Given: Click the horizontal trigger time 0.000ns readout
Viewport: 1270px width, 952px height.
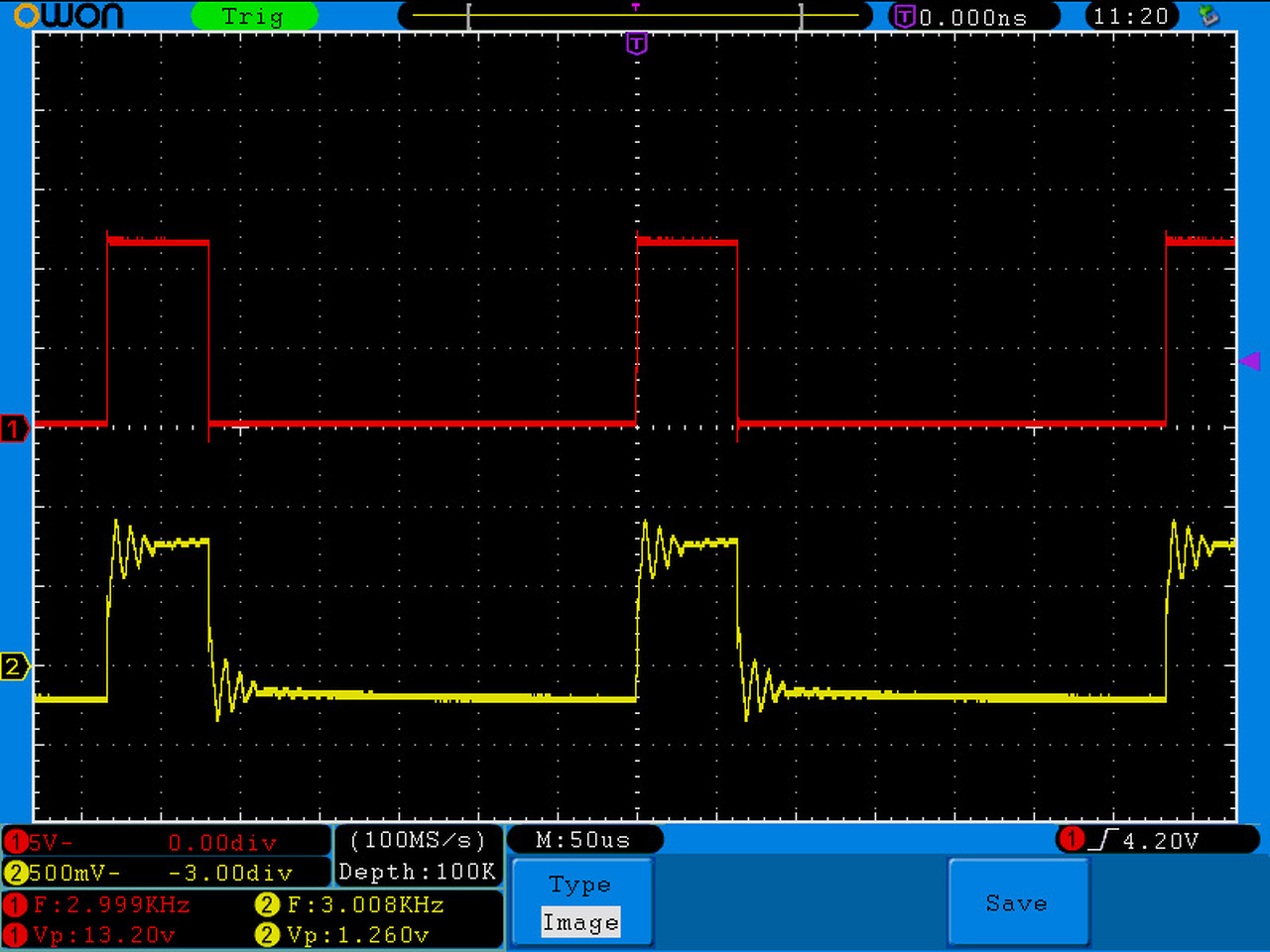Looking at the screenshot, I should point(973,17).
